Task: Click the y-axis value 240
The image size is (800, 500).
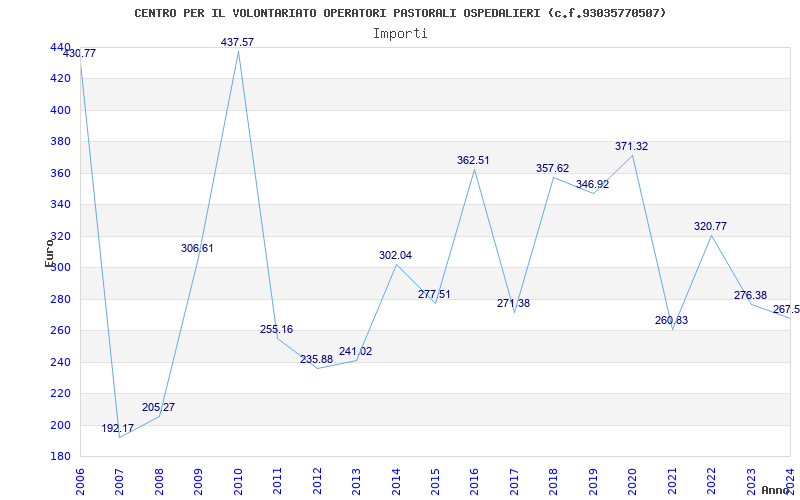Action: click(60, 362)
